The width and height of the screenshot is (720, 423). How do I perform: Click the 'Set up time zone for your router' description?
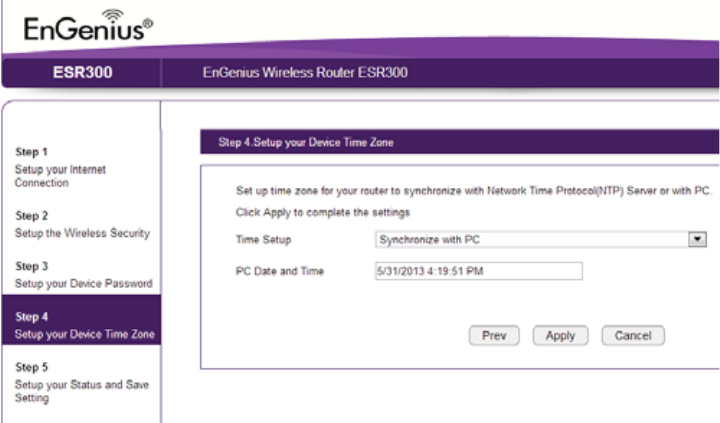[x=473, y=191]
